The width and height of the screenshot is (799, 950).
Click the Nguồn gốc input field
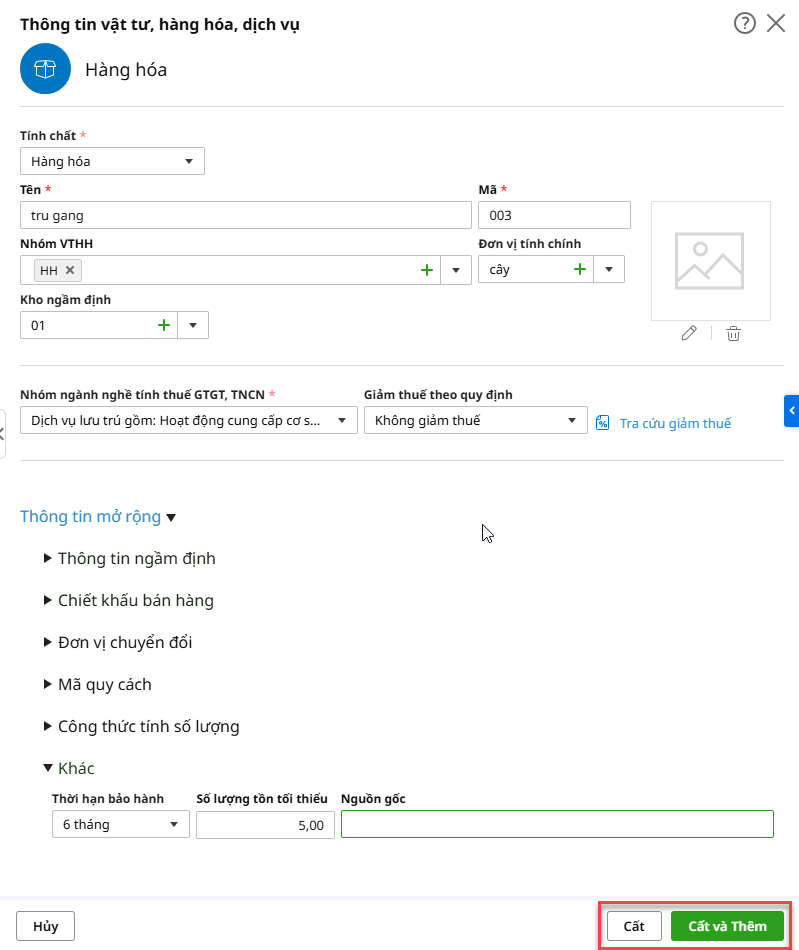tap(557, 824)
